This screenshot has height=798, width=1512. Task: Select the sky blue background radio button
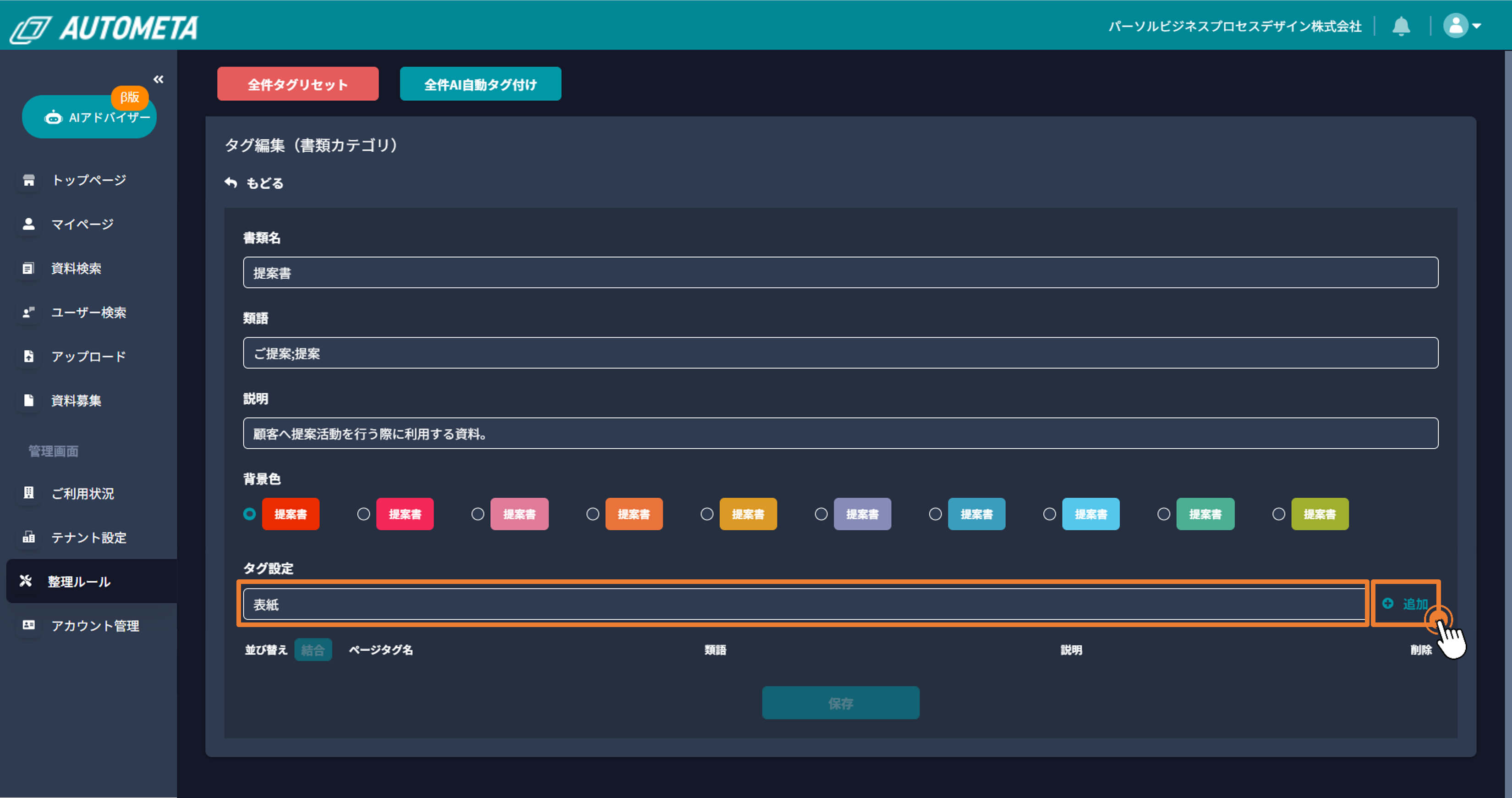click(x=1050, y=514)
